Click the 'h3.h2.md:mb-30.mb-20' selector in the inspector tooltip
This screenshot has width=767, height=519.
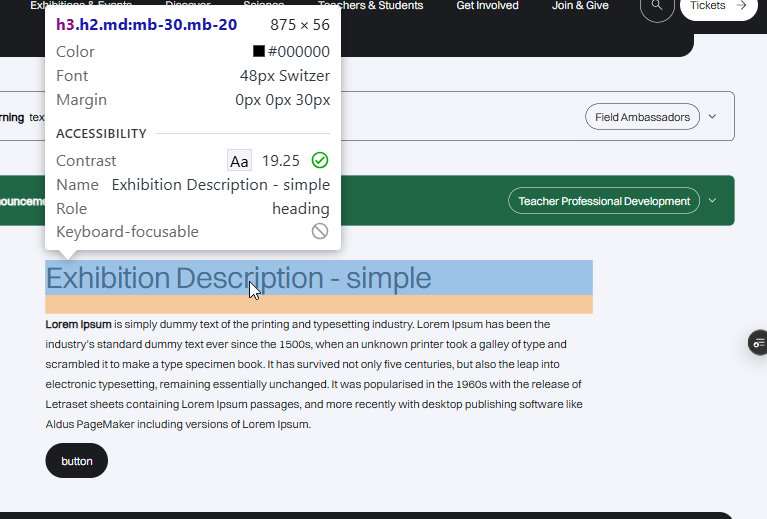click(x=147, y=24)
